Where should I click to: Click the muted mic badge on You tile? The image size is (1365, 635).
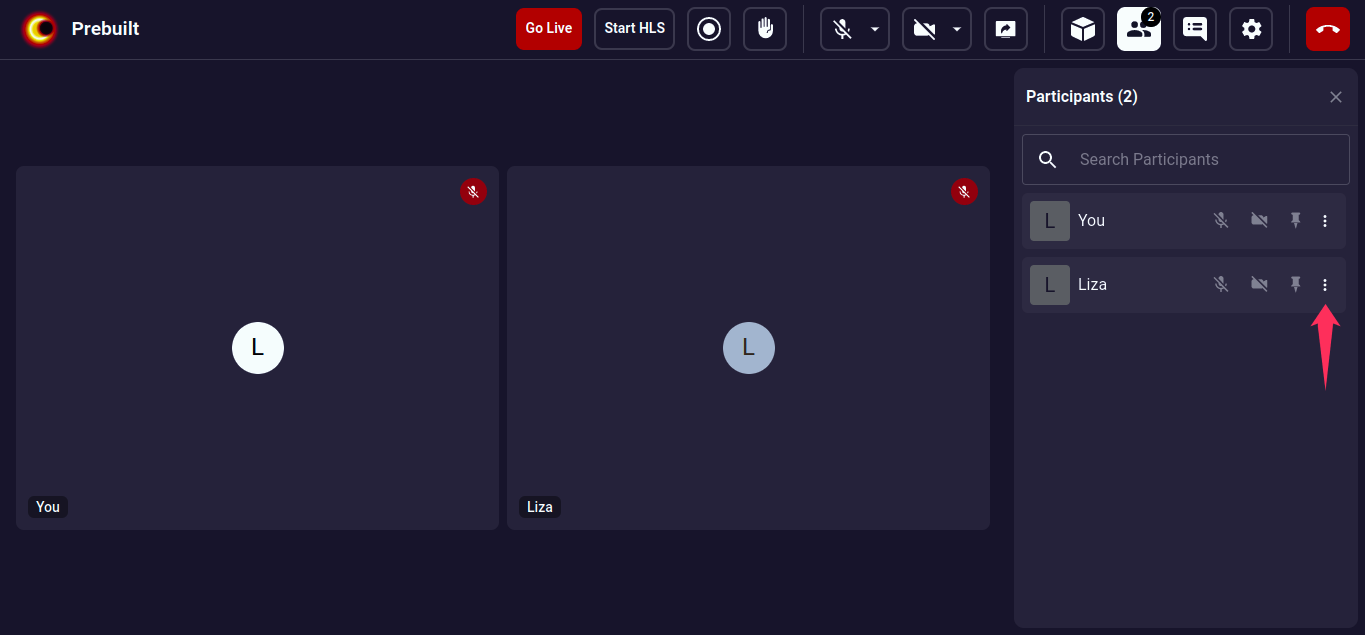(473, 192)
